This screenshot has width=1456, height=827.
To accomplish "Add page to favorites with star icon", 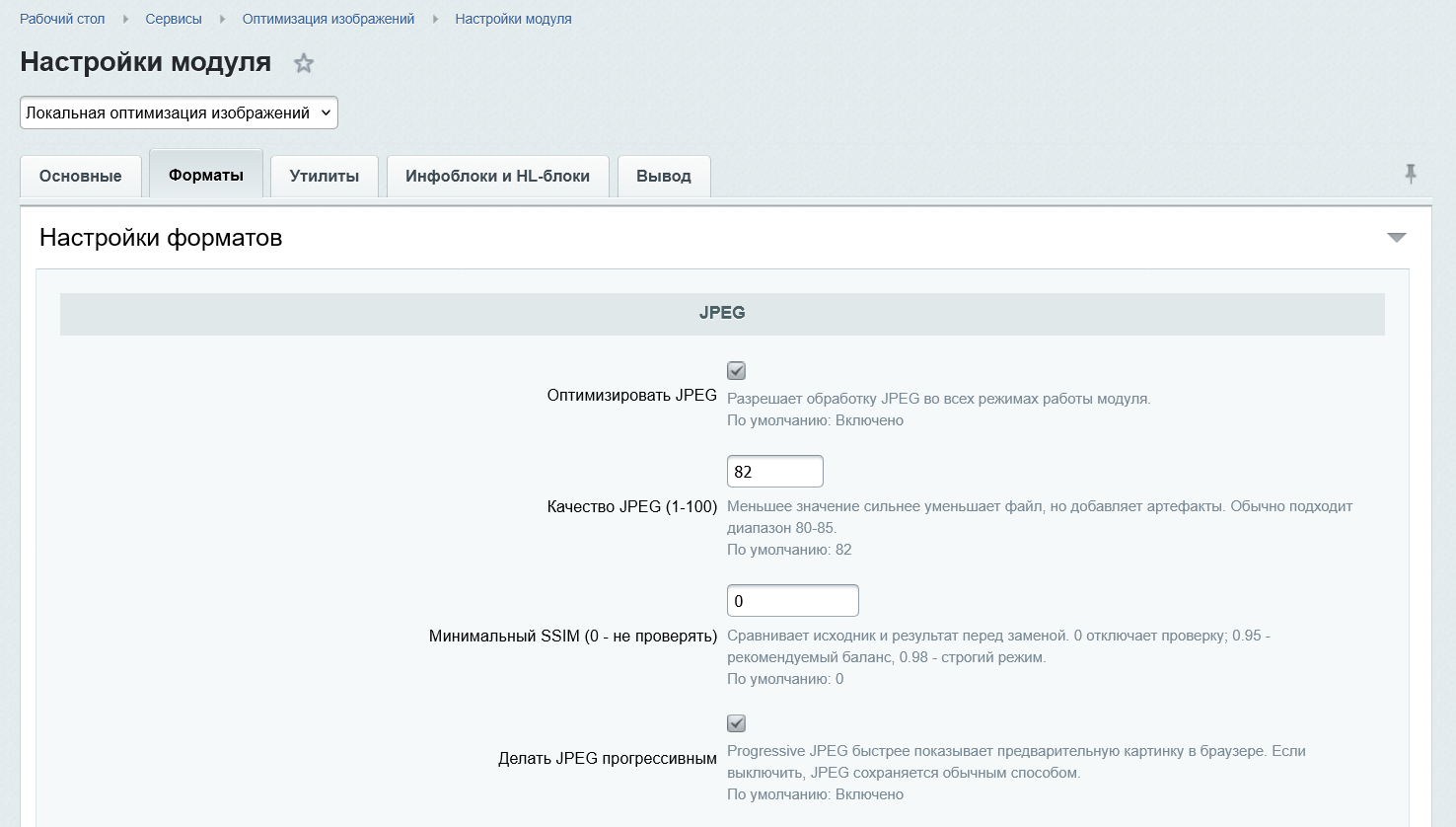I will coord(304,63).
